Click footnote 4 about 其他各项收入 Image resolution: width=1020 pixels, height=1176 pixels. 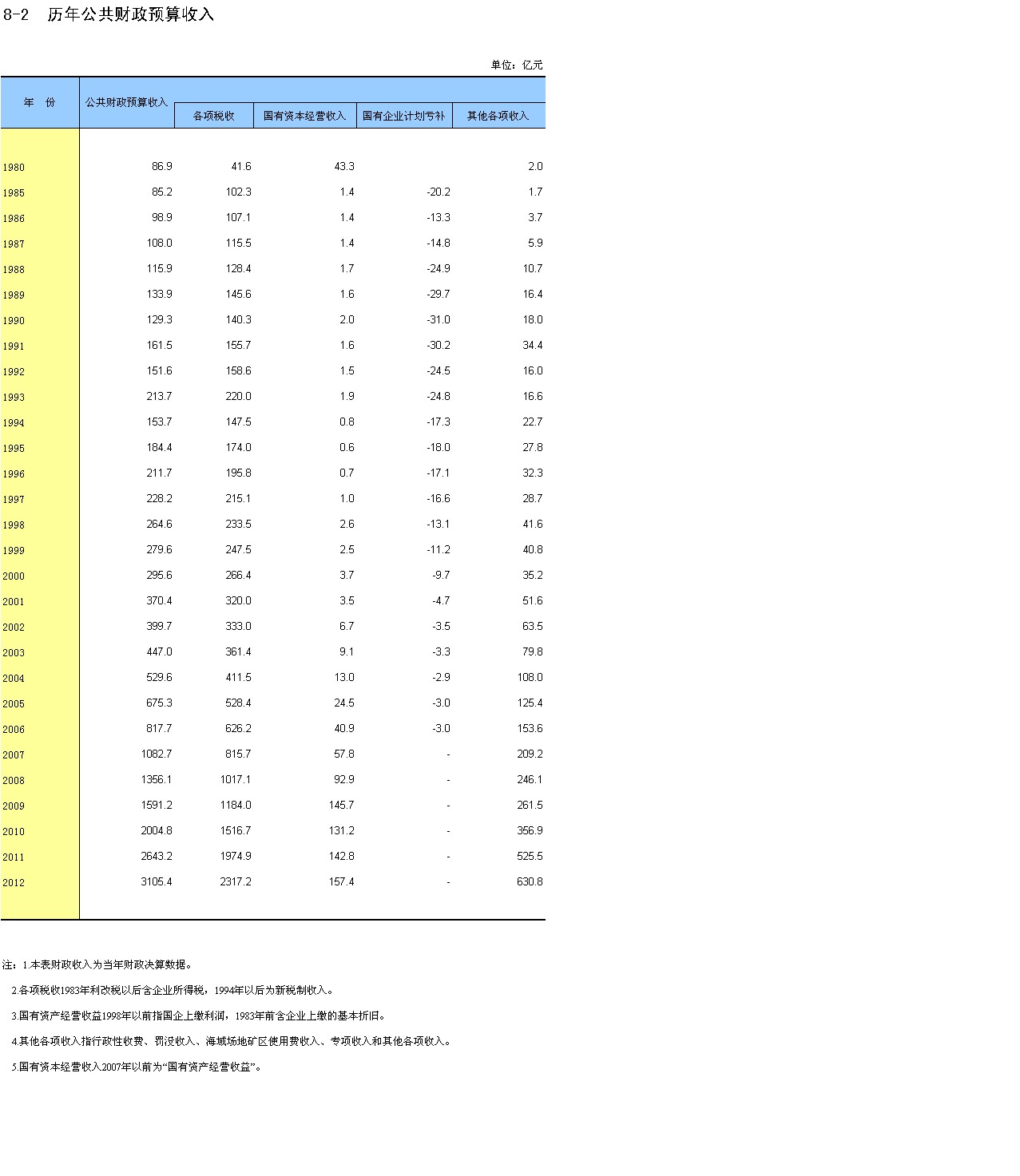[232, 1042]
